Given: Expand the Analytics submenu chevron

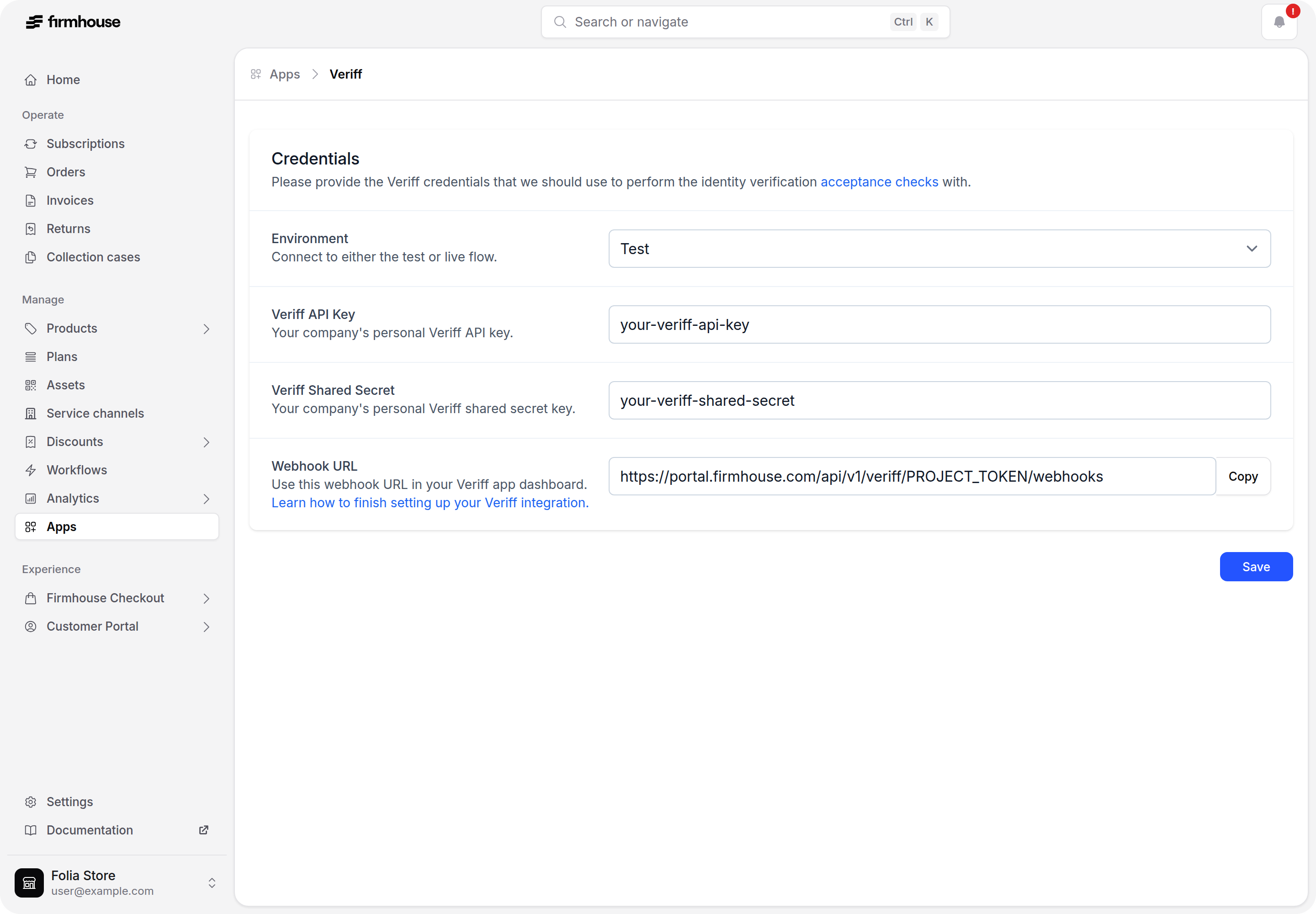Looking at the screenshot, I should coord(206,499).
